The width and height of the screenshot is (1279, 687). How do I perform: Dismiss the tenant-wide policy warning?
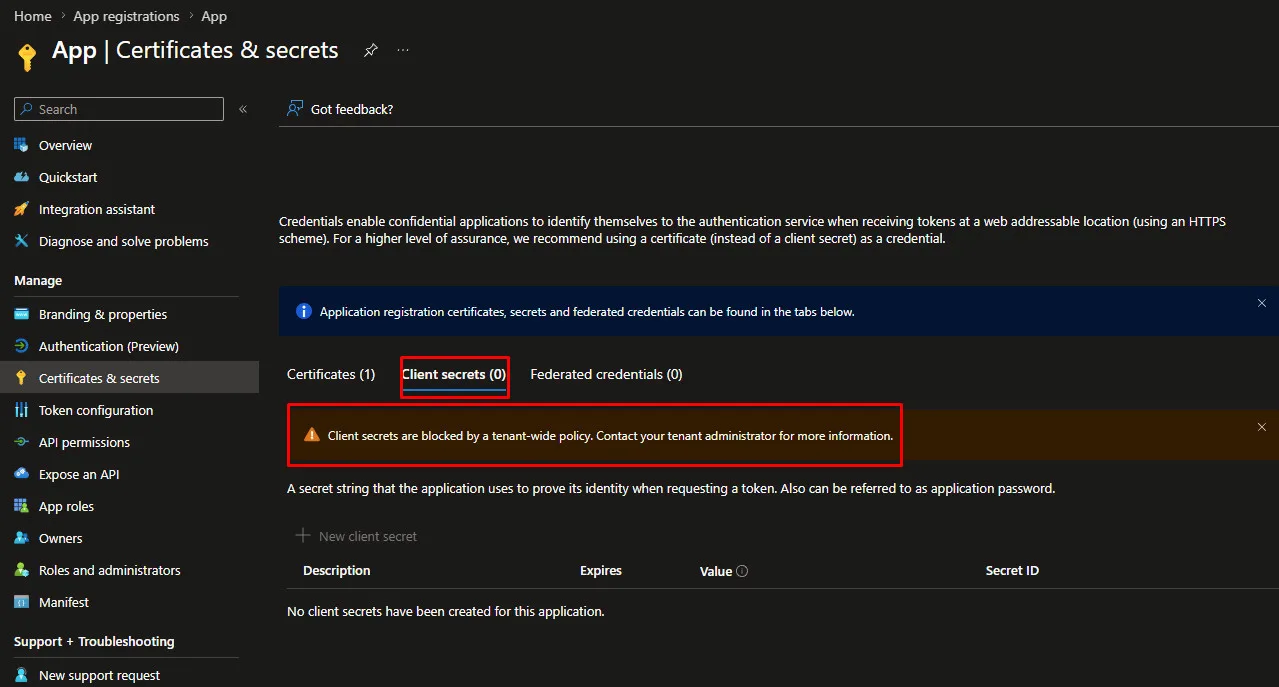[x=1262, y=427]
